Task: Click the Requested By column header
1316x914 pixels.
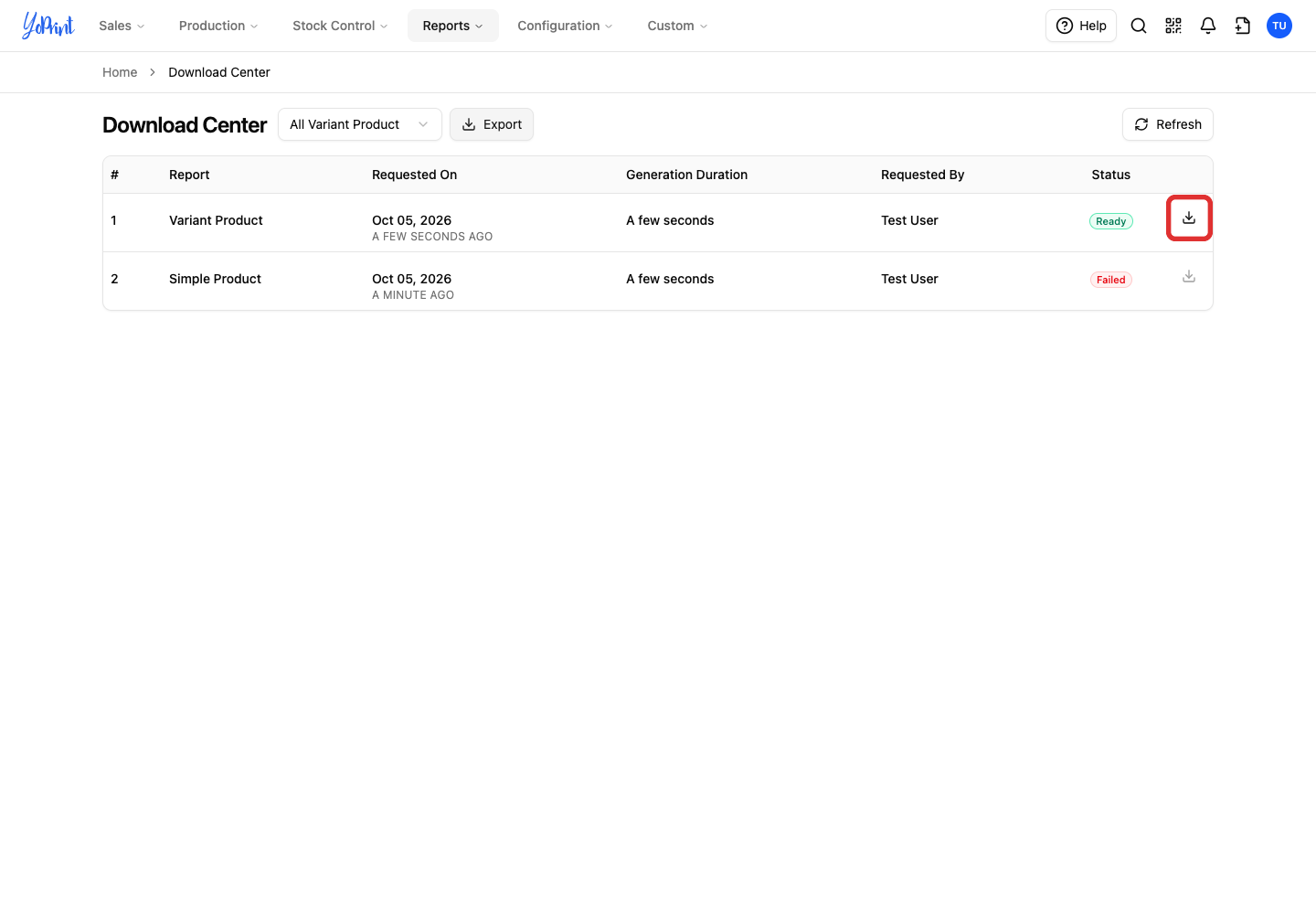Action: 922,175
